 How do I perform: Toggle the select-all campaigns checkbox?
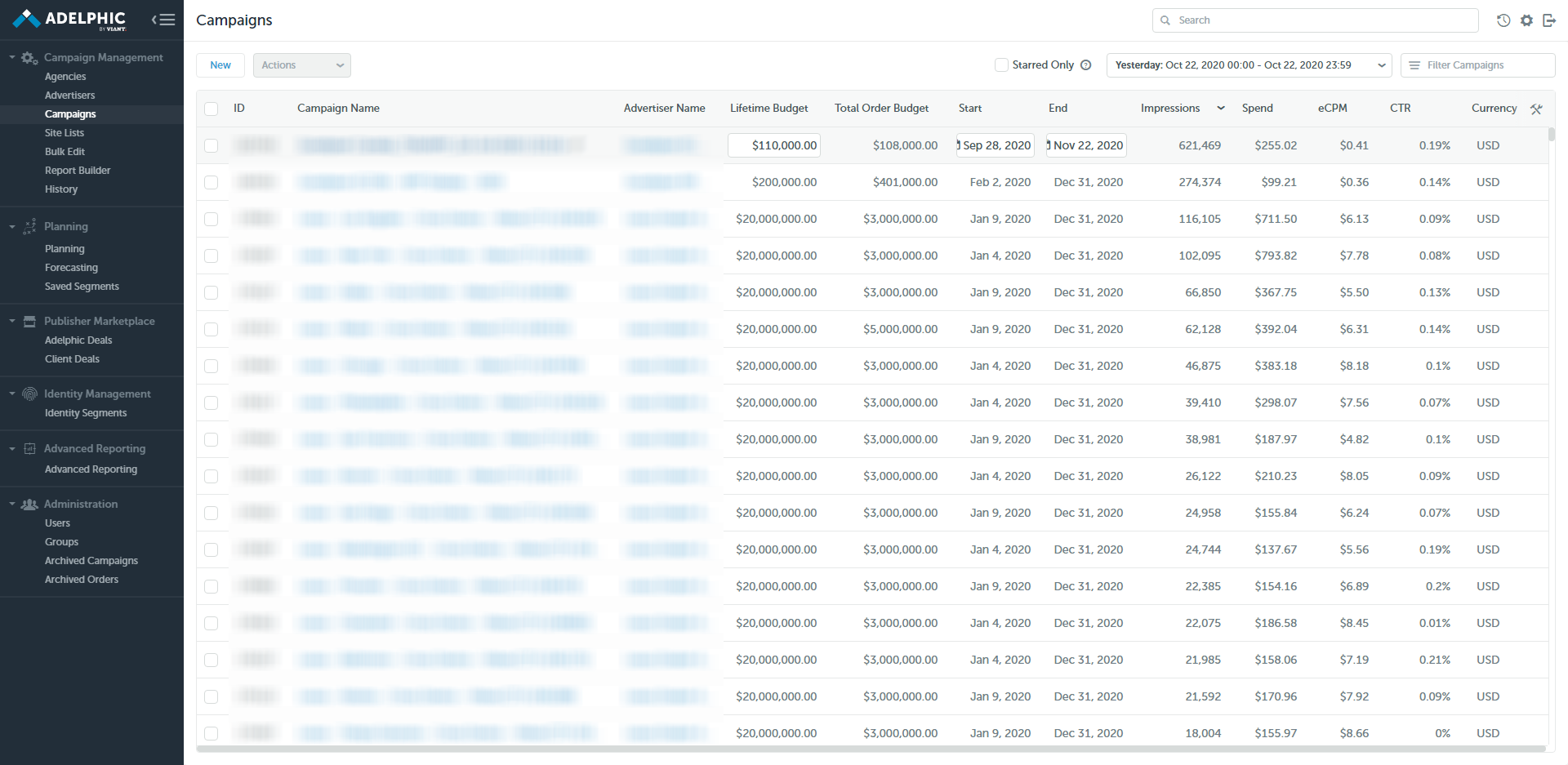(x=212, y=109)
